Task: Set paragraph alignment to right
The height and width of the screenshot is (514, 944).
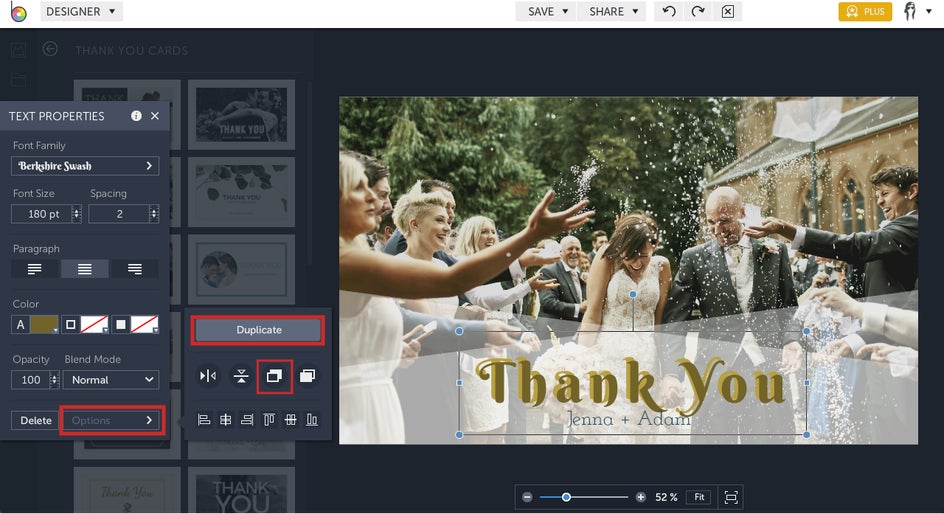Action: [x=135, y=269]
